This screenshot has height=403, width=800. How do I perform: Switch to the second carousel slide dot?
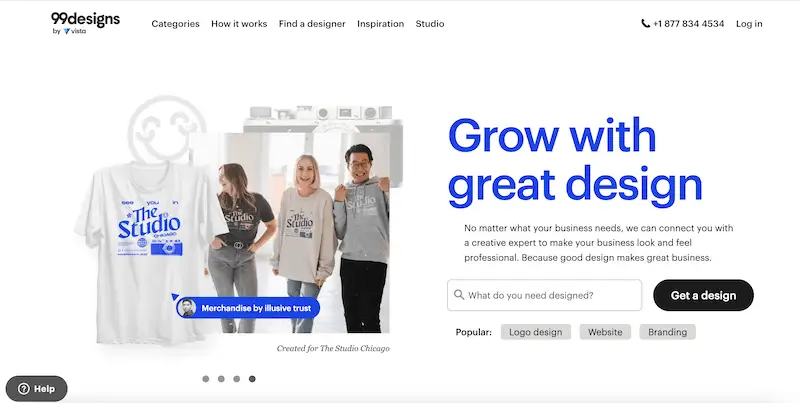point(221,379)
